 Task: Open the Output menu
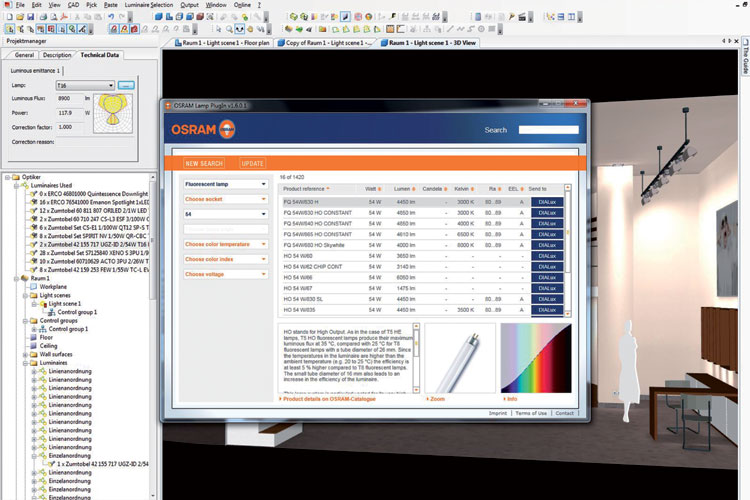[189, 5]
